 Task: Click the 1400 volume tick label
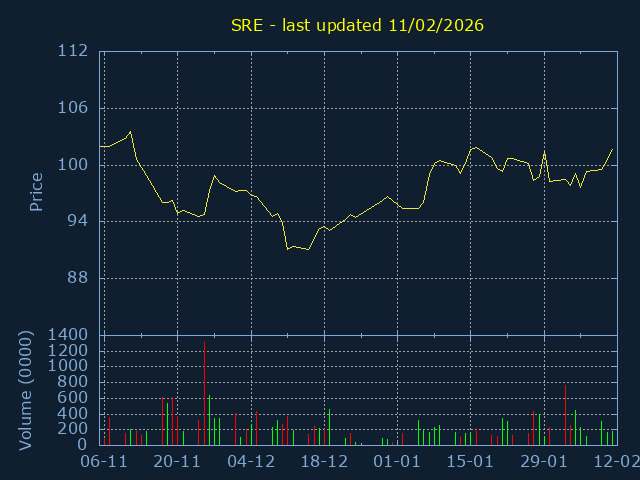tap(68, 335)
